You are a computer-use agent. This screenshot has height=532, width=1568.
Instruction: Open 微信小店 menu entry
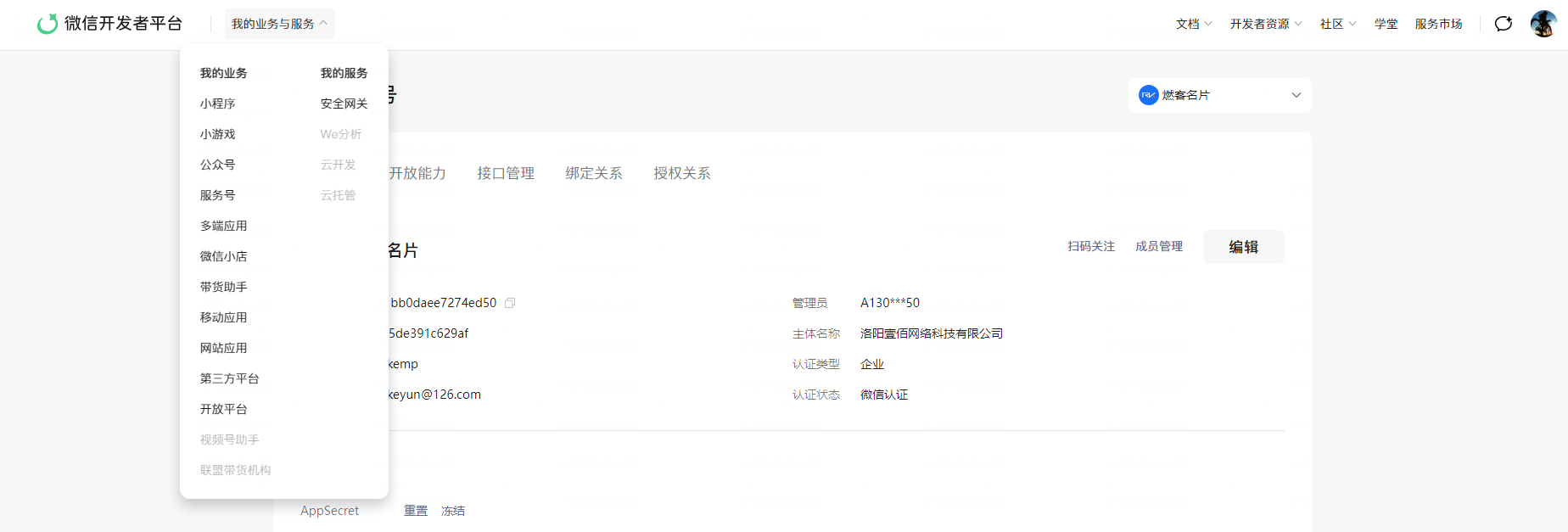pos(224,256)
